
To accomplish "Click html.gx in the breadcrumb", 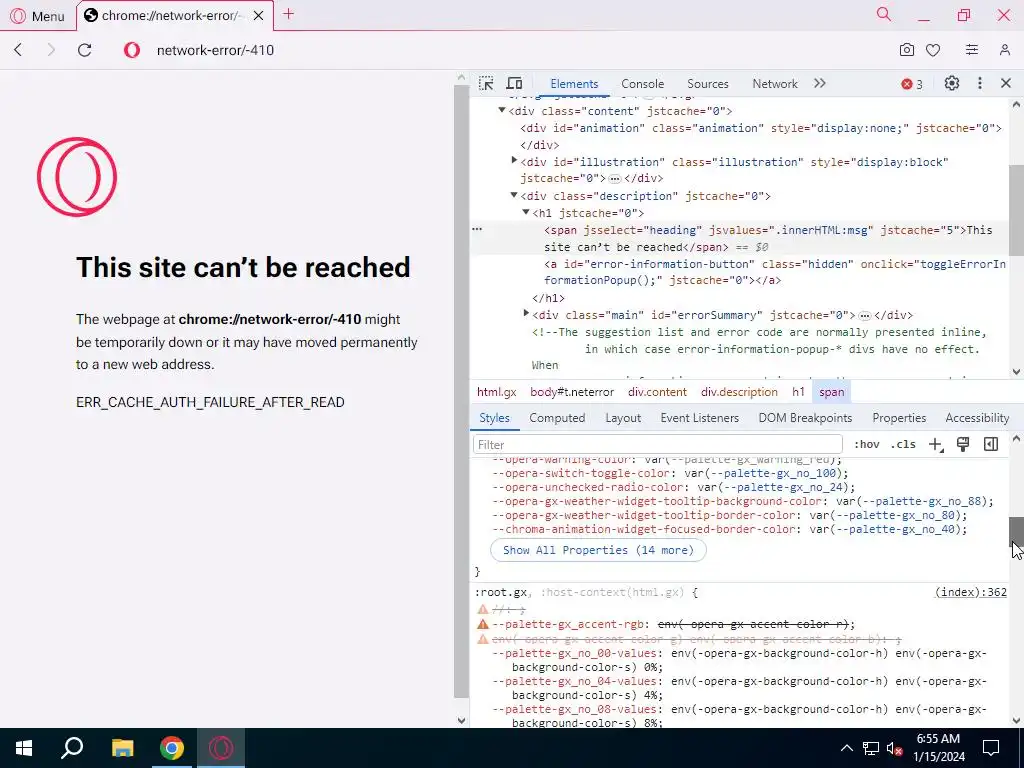I will [x=496, y=392].
